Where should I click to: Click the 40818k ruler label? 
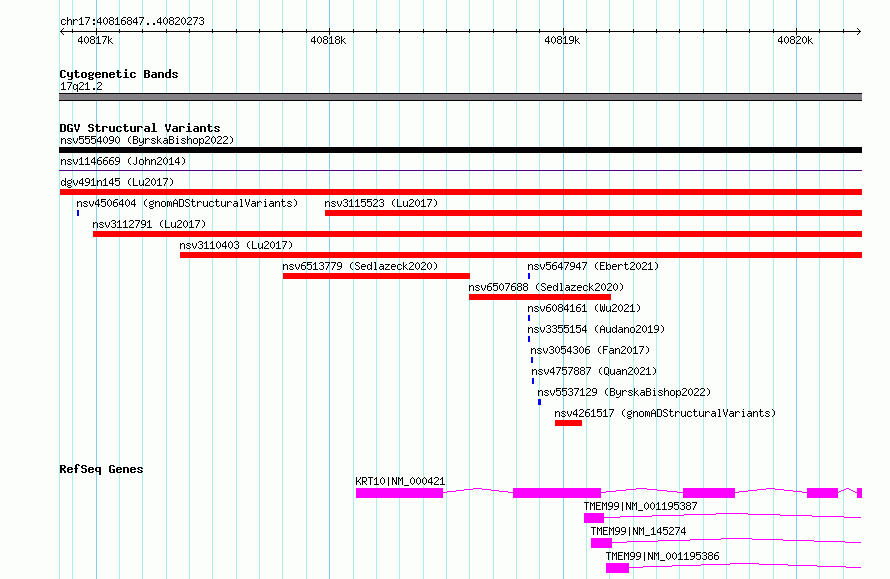pos(328,40)
